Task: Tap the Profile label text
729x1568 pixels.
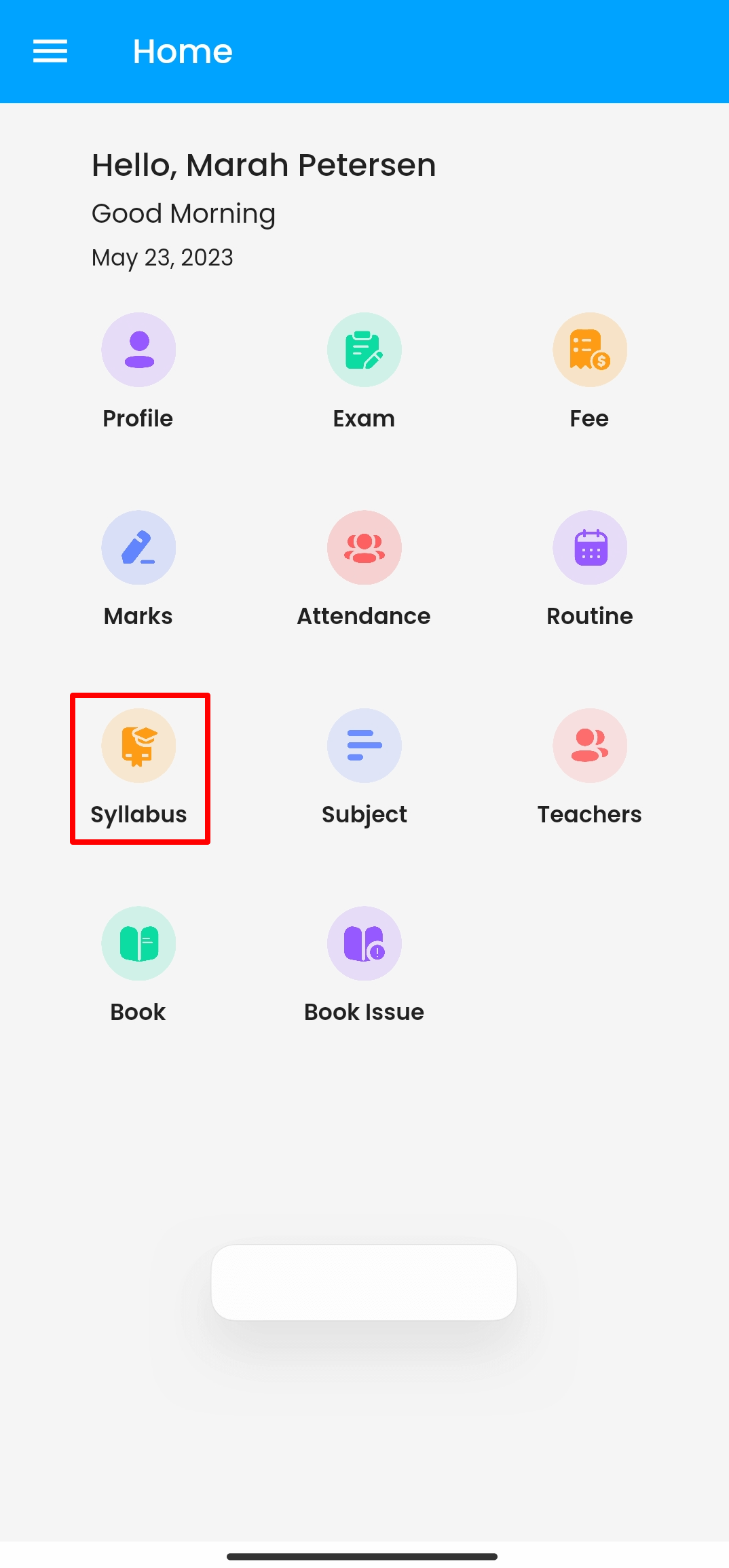Action: 138,418
